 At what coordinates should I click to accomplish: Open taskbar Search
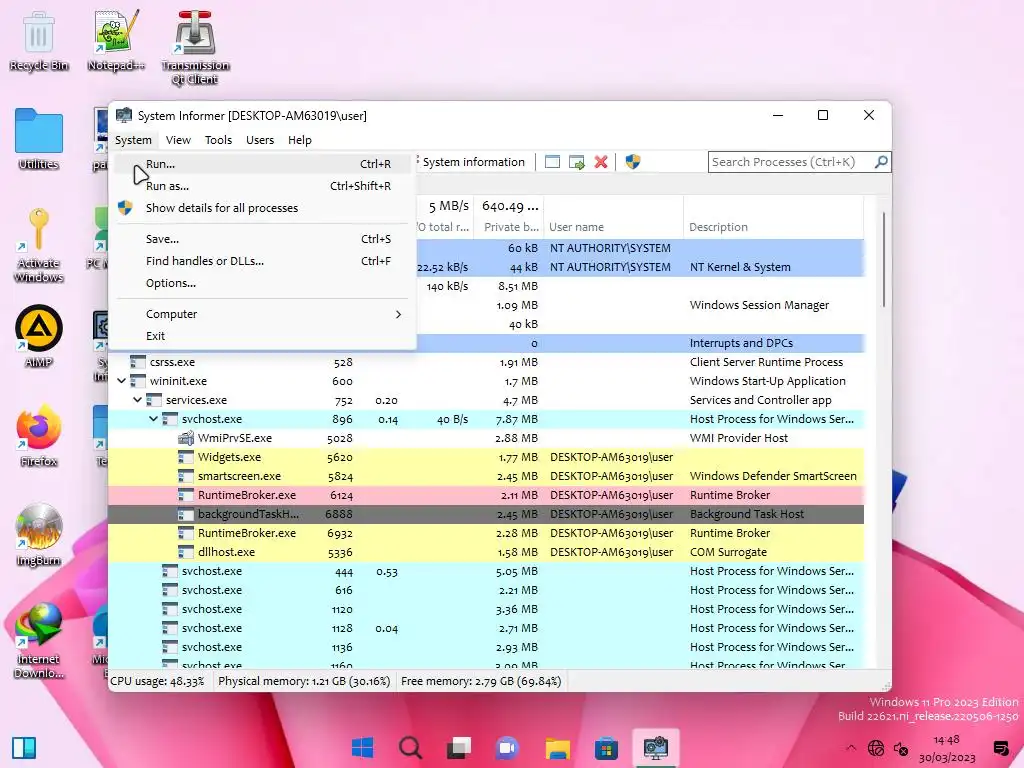coord(411,748)
